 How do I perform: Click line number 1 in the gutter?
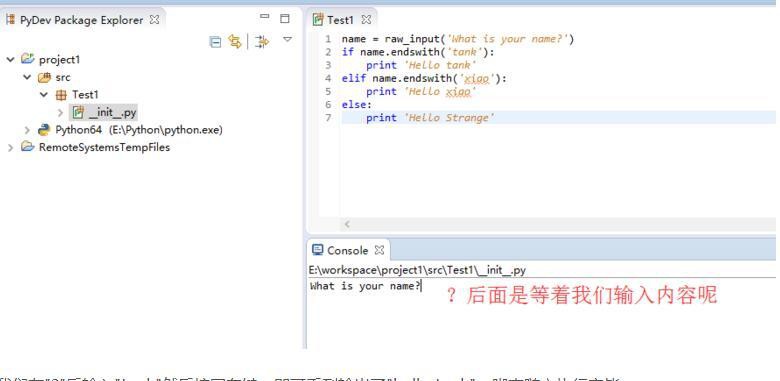(x=328, y=39)
